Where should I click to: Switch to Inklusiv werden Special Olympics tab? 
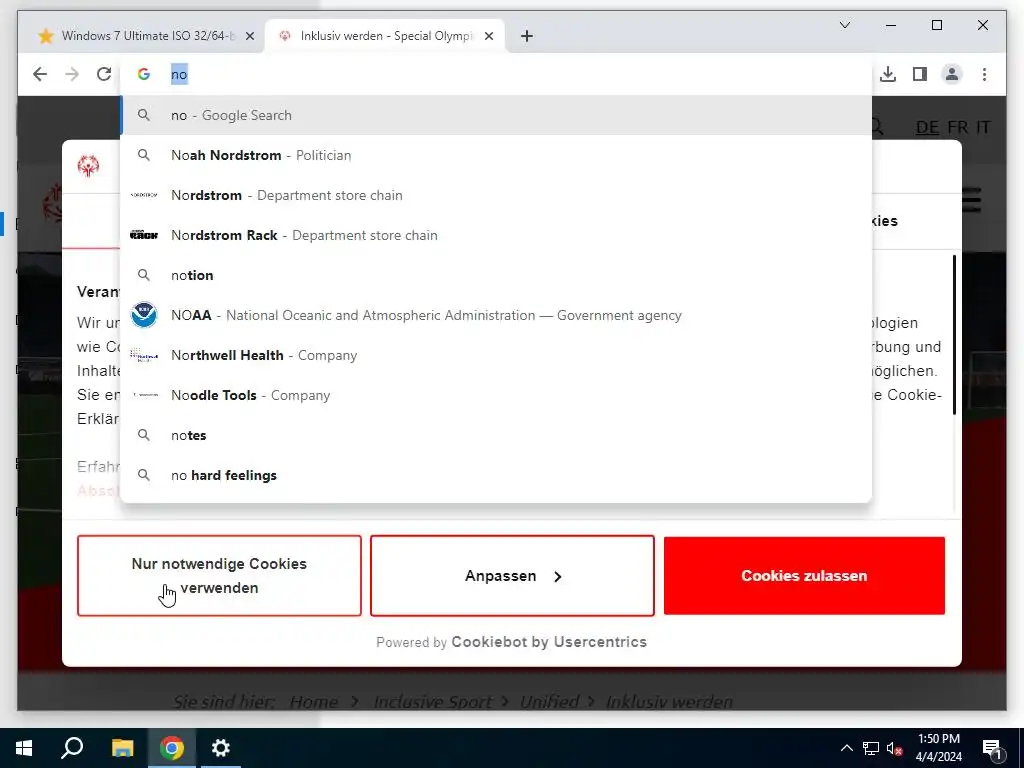click(385, 36)
